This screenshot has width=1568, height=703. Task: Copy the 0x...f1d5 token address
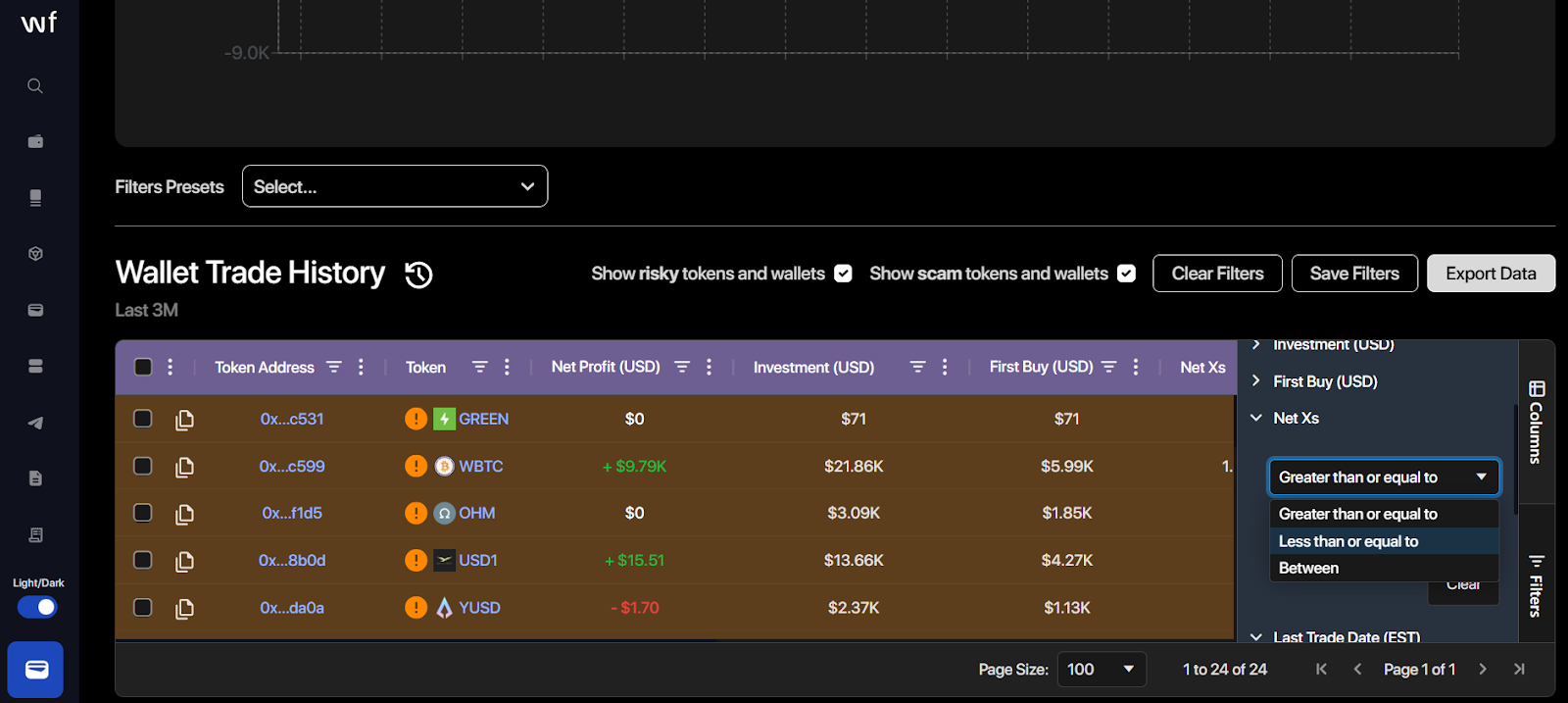(184, 514)
